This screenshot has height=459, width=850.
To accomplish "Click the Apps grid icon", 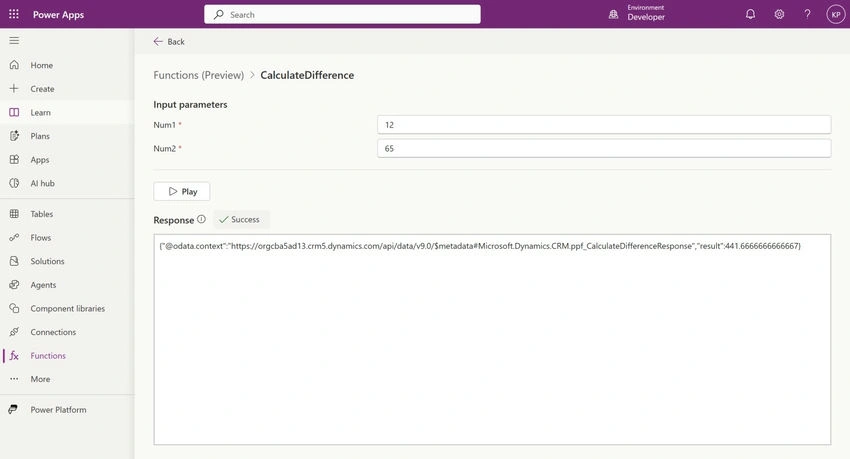I will pyautogui.click(x=14, y=159).
